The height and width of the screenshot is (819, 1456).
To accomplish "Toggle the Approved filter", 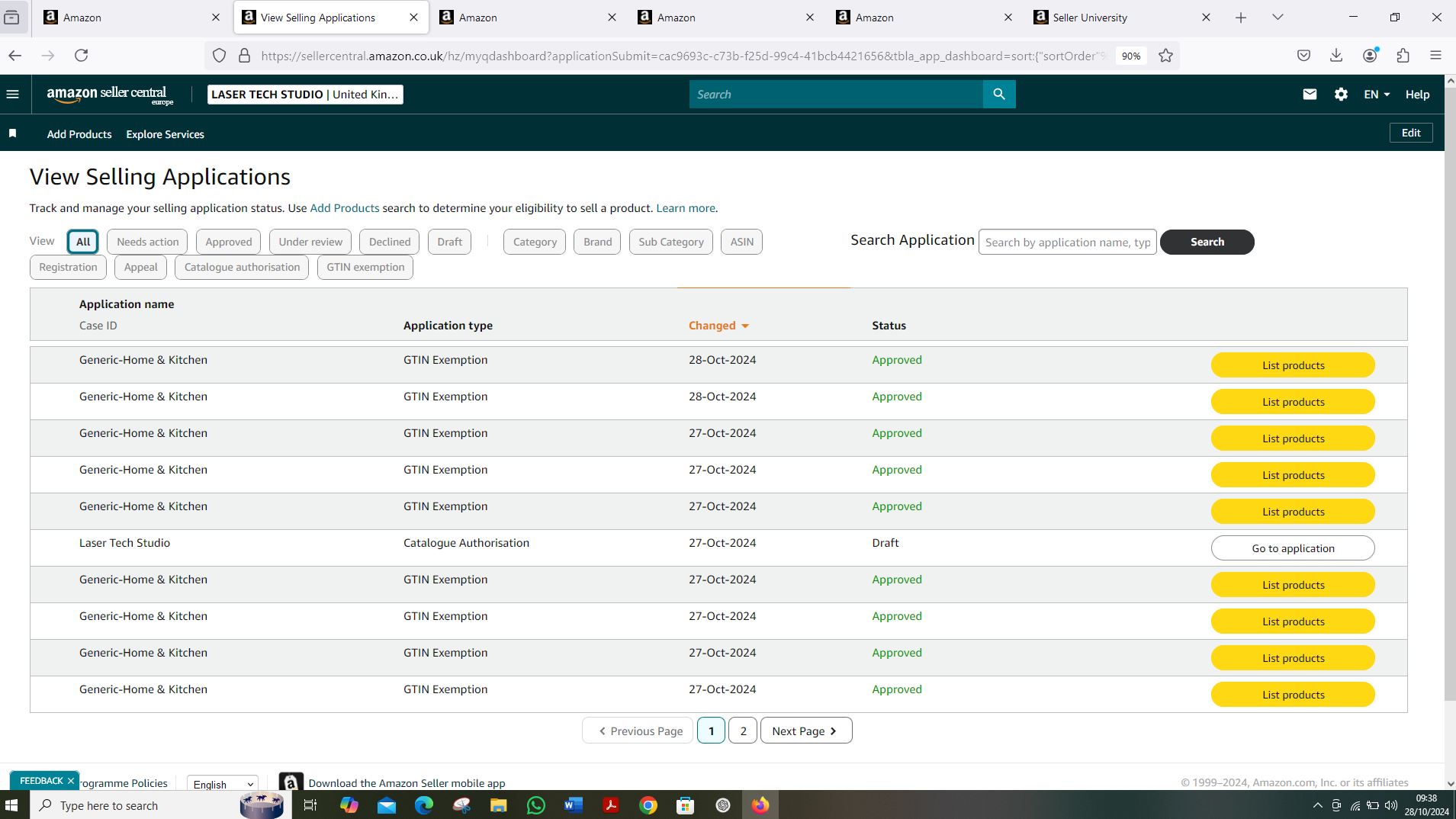I will (x=228, y=242).
